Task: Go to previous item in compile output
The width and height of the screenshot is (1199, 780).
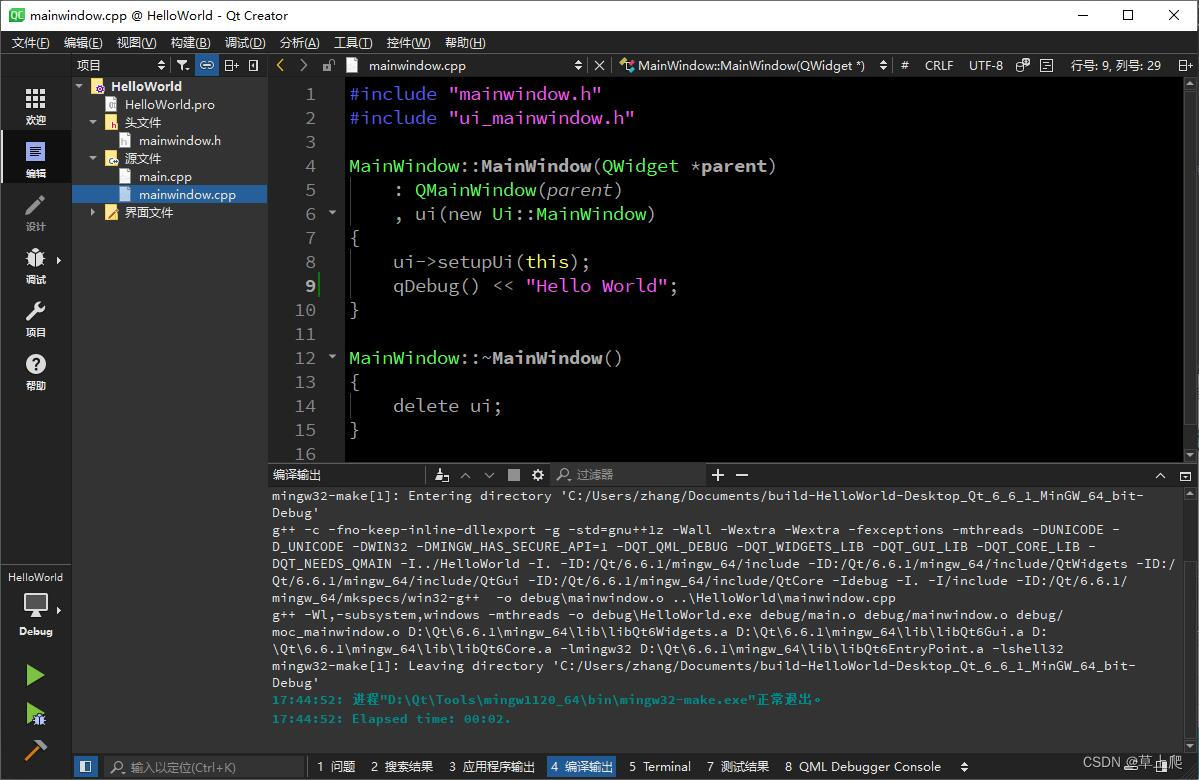Action: (x=465, y=475)
